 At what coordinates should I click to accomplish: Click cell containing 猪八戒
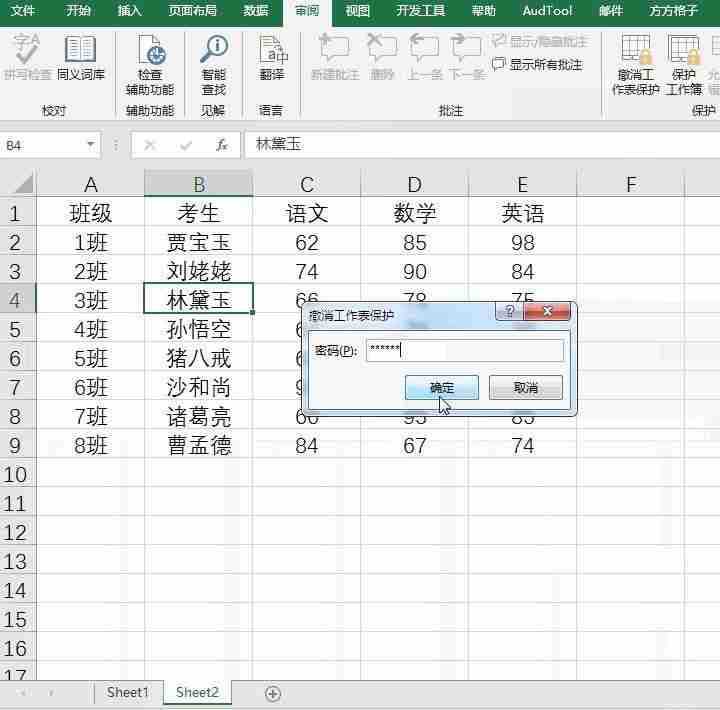click(198, 358)
